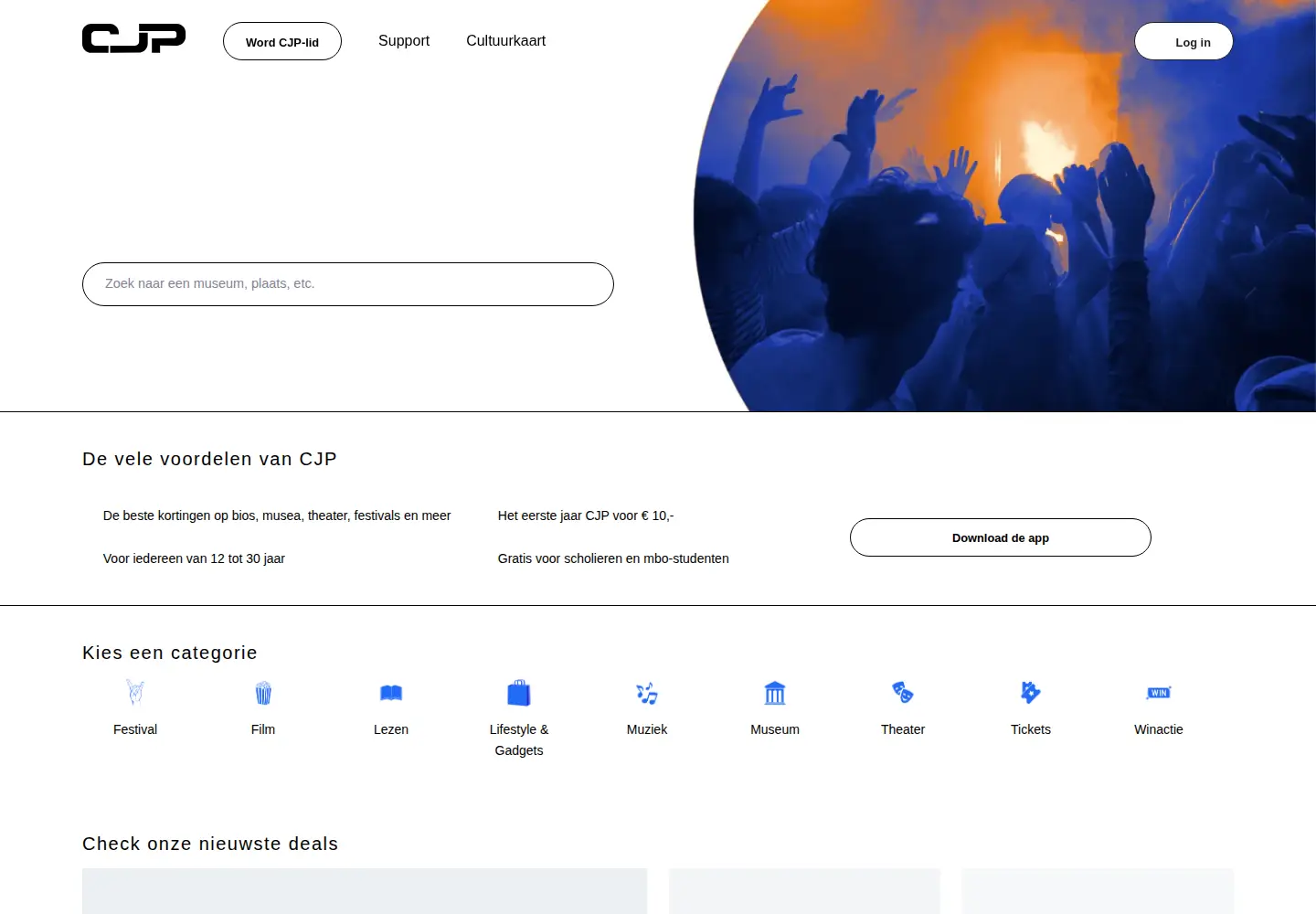Click the Log in button
Screen dimensions: 1316x914
click(1183, 41)
